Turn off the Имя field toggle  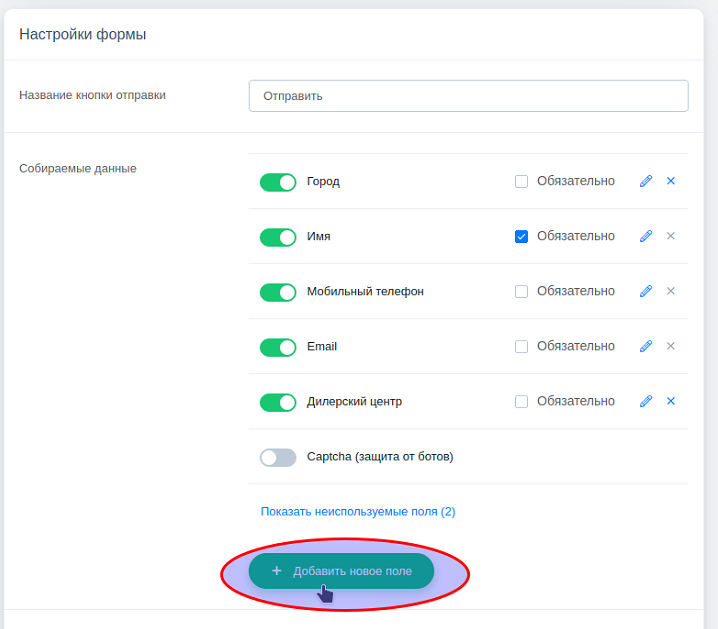point(278,237)
